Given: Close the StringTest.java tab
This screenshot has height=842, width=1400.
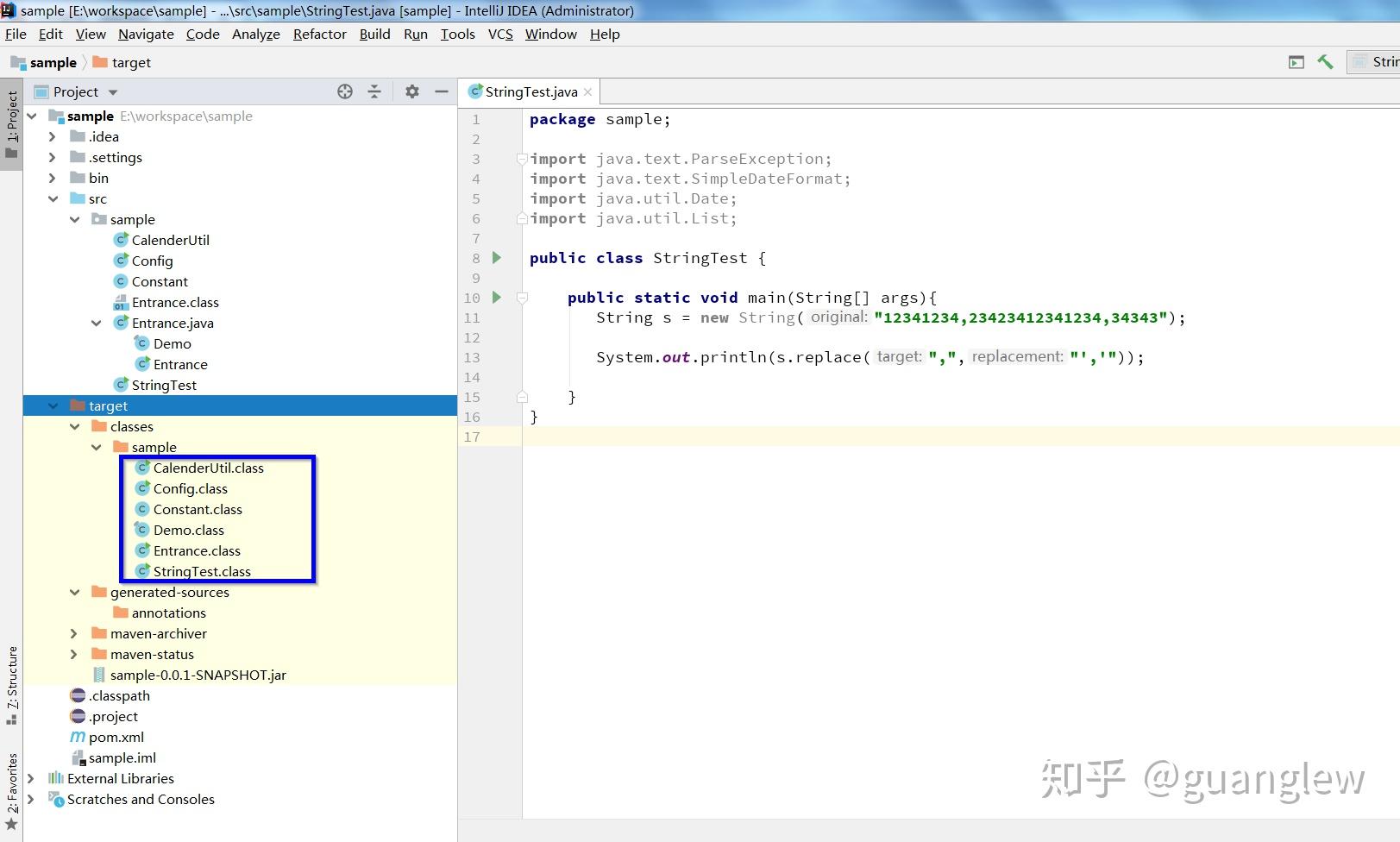Looking at the screenshot, I should click(x=588, y=91).
